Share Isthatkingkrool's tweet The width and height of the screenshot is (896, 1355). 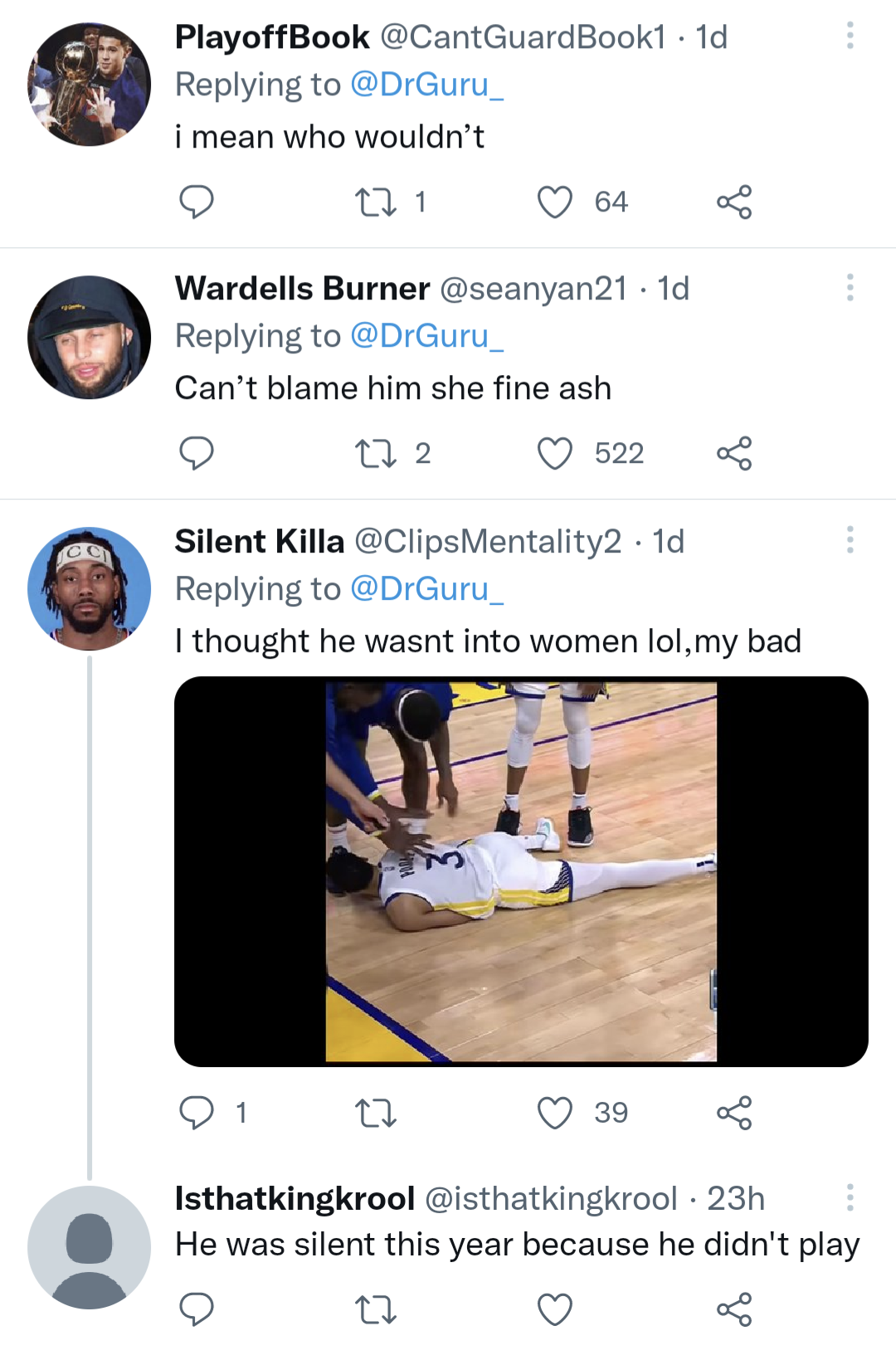click(x=737, y=1309)
